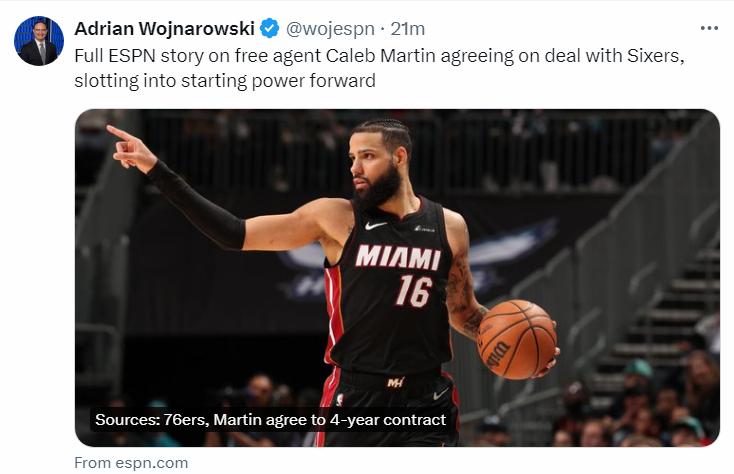Open the Adrian Wojnarowski display name link
This screenshot has width=734, height=474.
pyautogui.click(x=164, y=29)
